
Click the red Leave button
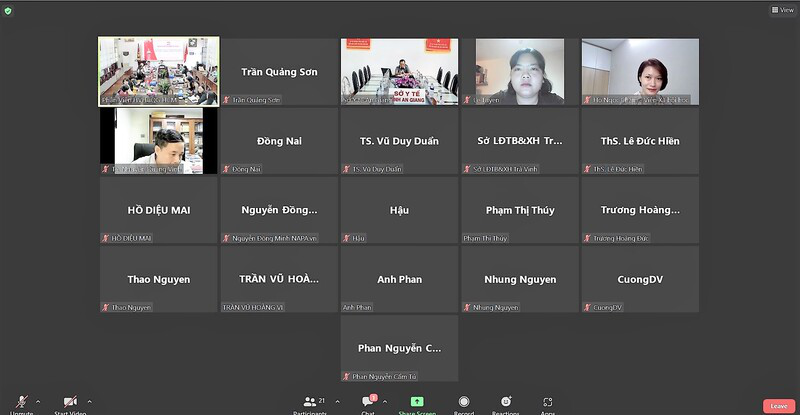tap(779, 406)
